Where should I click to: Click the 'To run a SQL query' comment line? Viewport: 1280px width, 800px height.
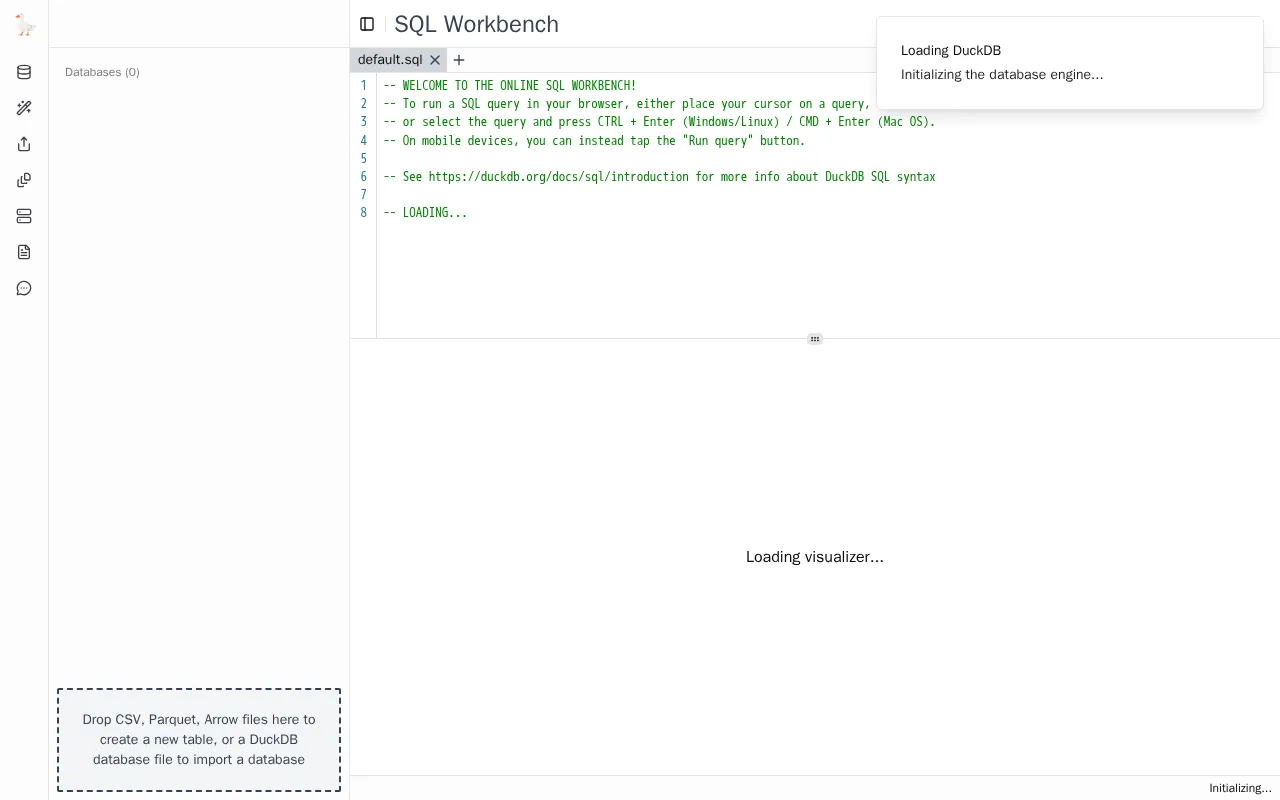point(627,104)
